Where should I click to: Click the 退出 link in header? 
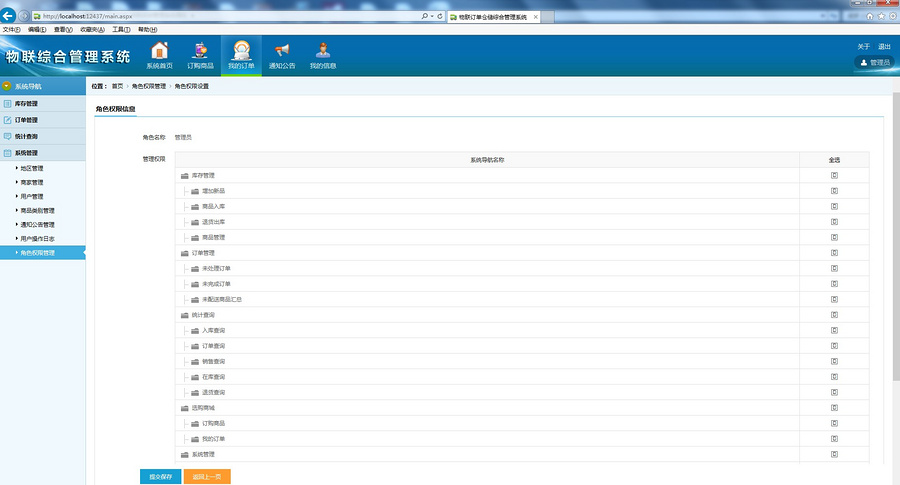[x=884, y=46]
